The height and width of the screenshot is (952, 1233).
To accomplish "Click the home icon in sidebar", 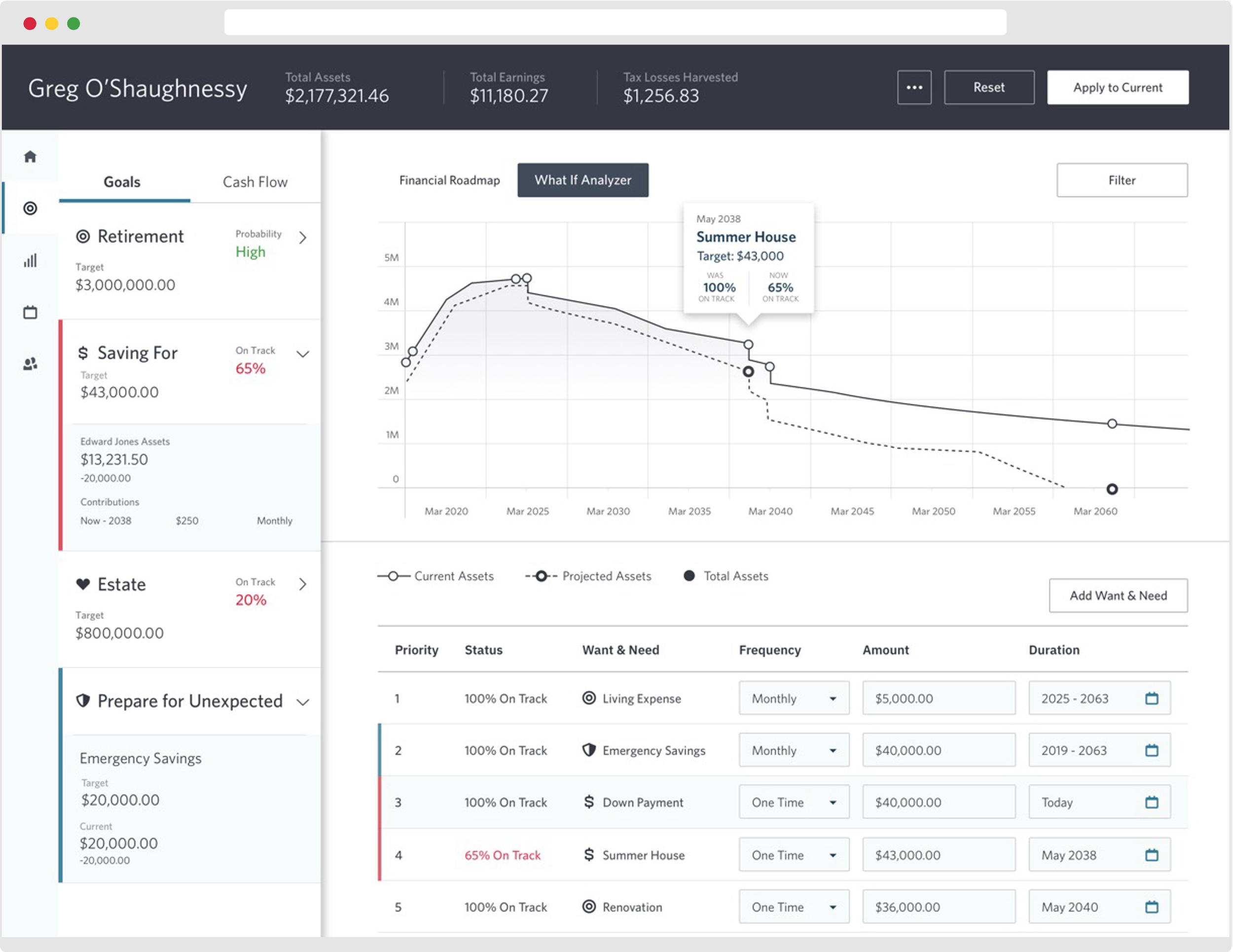I will (x=30, y=156).
